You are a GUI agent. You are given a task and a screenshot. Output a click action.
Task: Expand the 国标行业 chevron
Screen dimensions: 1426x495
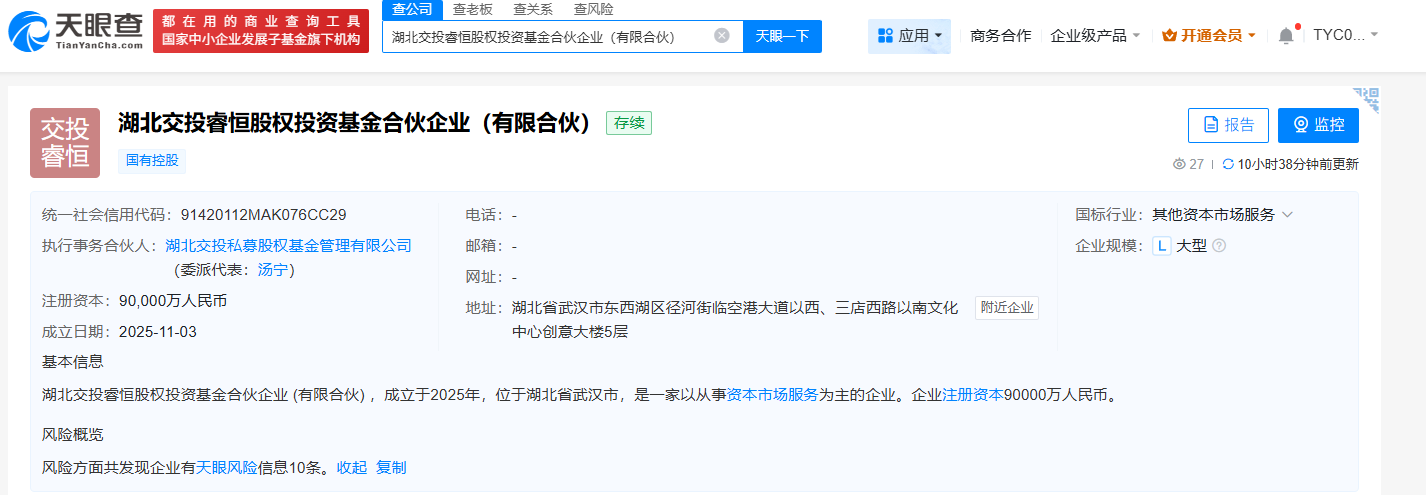(1287, 215)
